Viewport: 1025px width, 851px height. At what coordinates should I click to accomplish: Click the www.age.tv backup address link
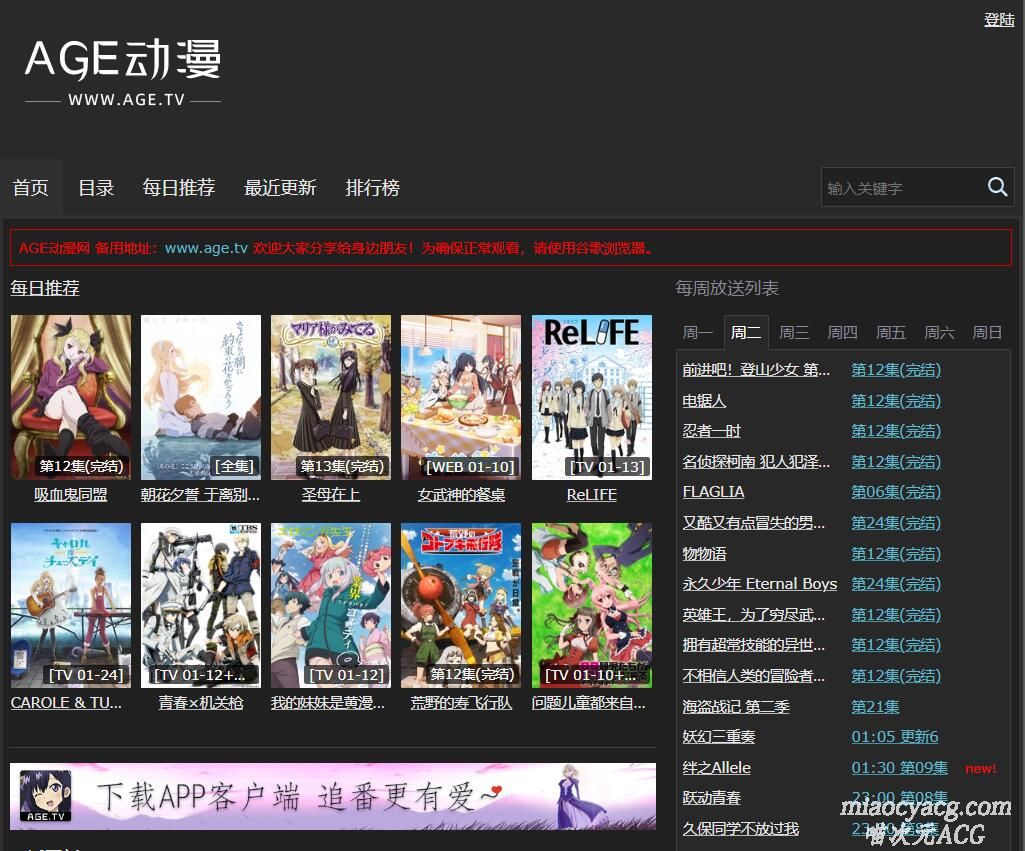(x=206, y=248)
